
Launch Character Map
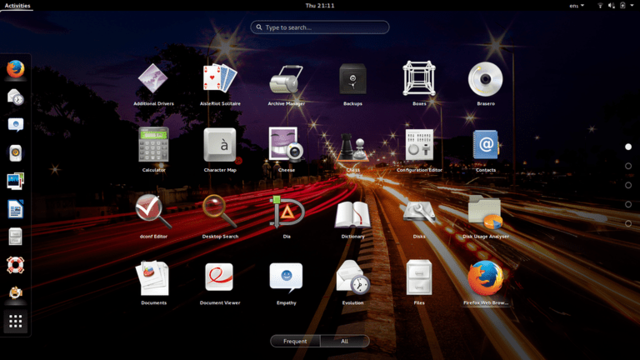point(220,145)
